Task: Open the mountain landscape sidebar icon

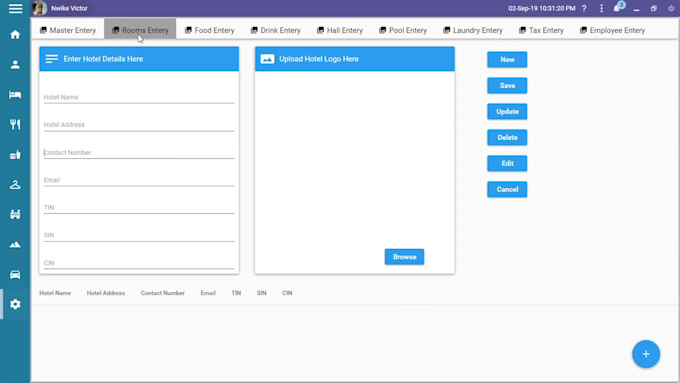Action: click(x=15, y=245)
